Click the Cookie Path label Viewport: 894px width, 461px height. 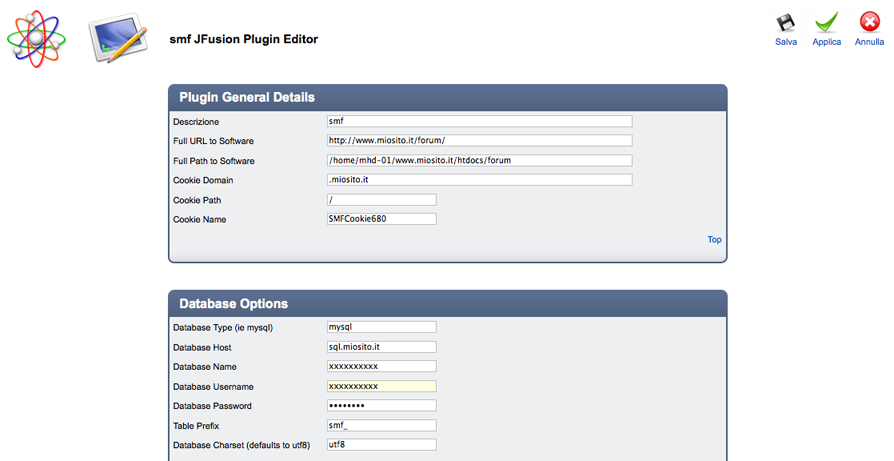pos(197,201)
